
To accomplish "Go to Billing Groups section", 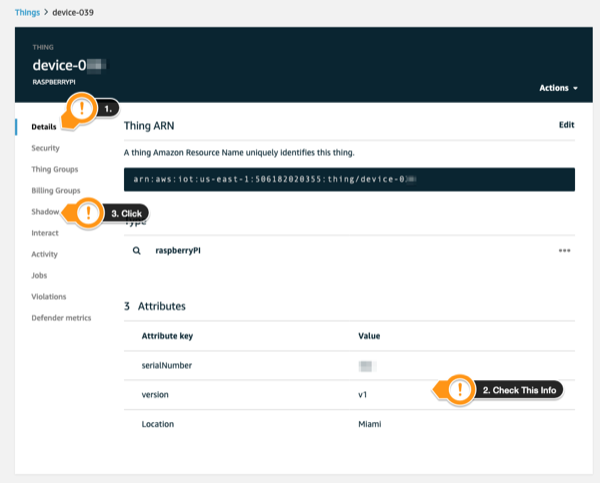I will tap(56, 191).
